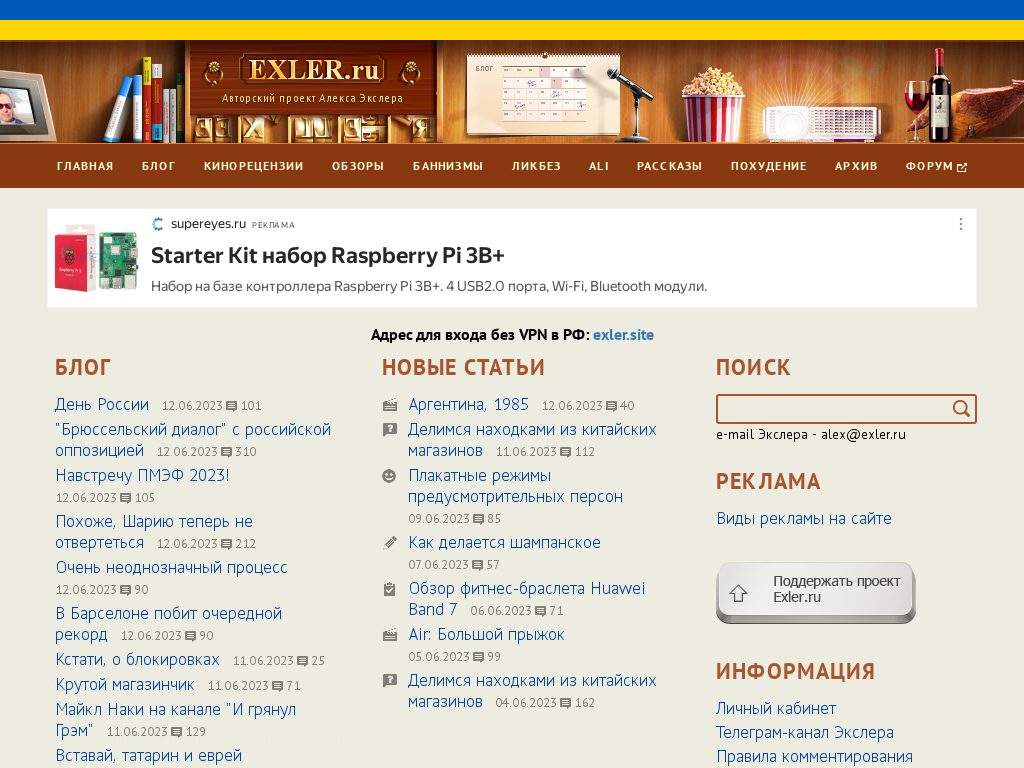The image size is (1024, 768).
Task: Open article Как делается шампанское
Action: 504,543
